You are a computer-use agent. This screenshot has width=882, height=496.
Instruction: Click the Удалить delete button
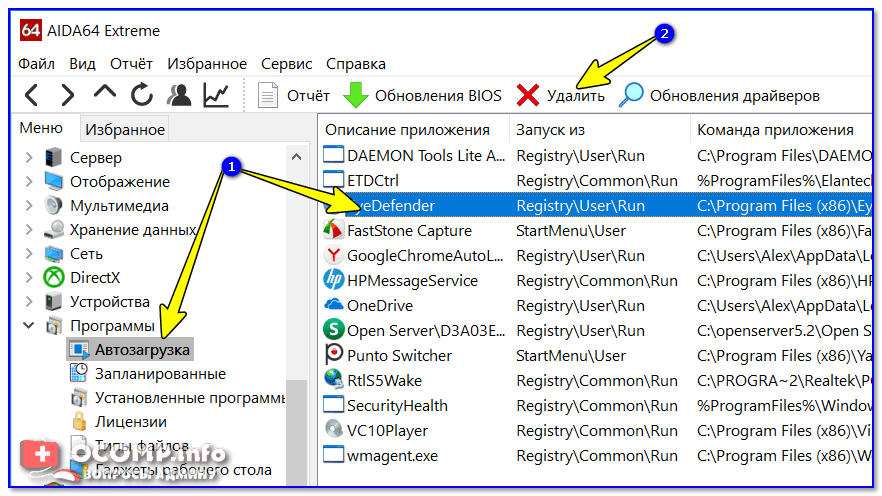click(x=561, y=95)
